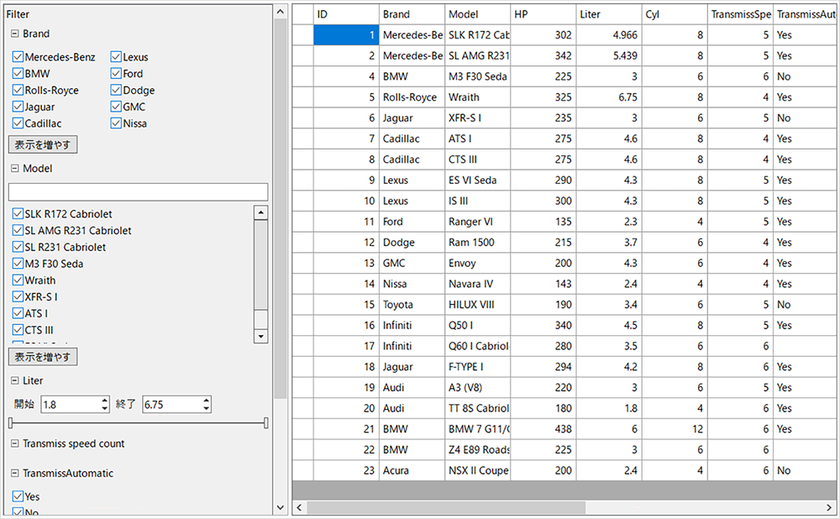Toggle SL R231 Cabriolet model checkbox
Screen dimensions: 840x519
tap(18, 247)
